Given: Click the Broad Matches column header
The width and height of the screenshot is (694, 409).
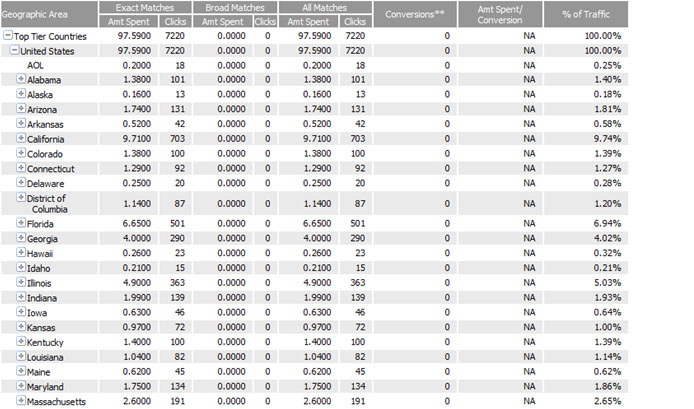Looking at the screenshot, I should 235,8.
